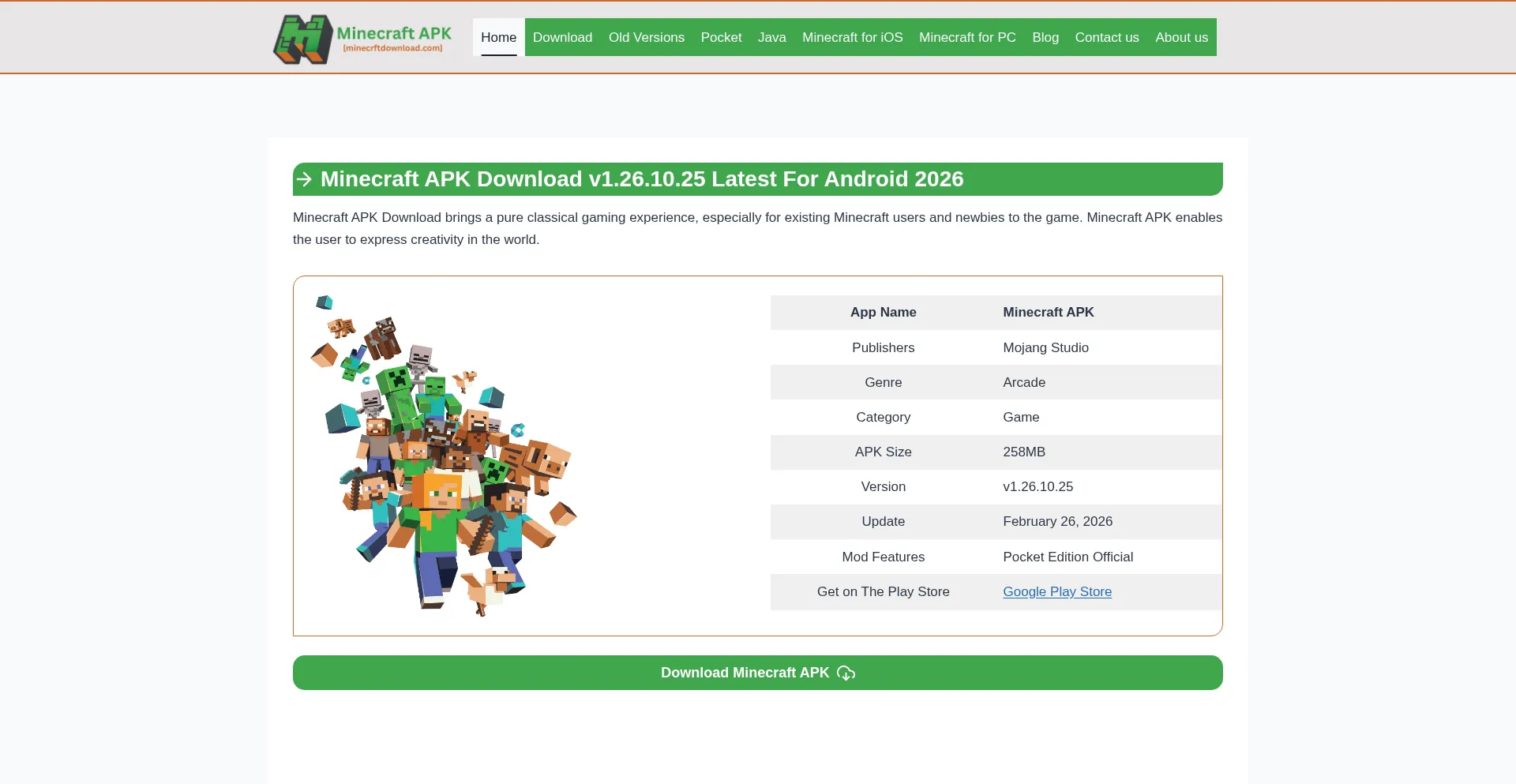Open the Old Versions menu item
Screen dimensions: 1516x784
pos(647,37)
